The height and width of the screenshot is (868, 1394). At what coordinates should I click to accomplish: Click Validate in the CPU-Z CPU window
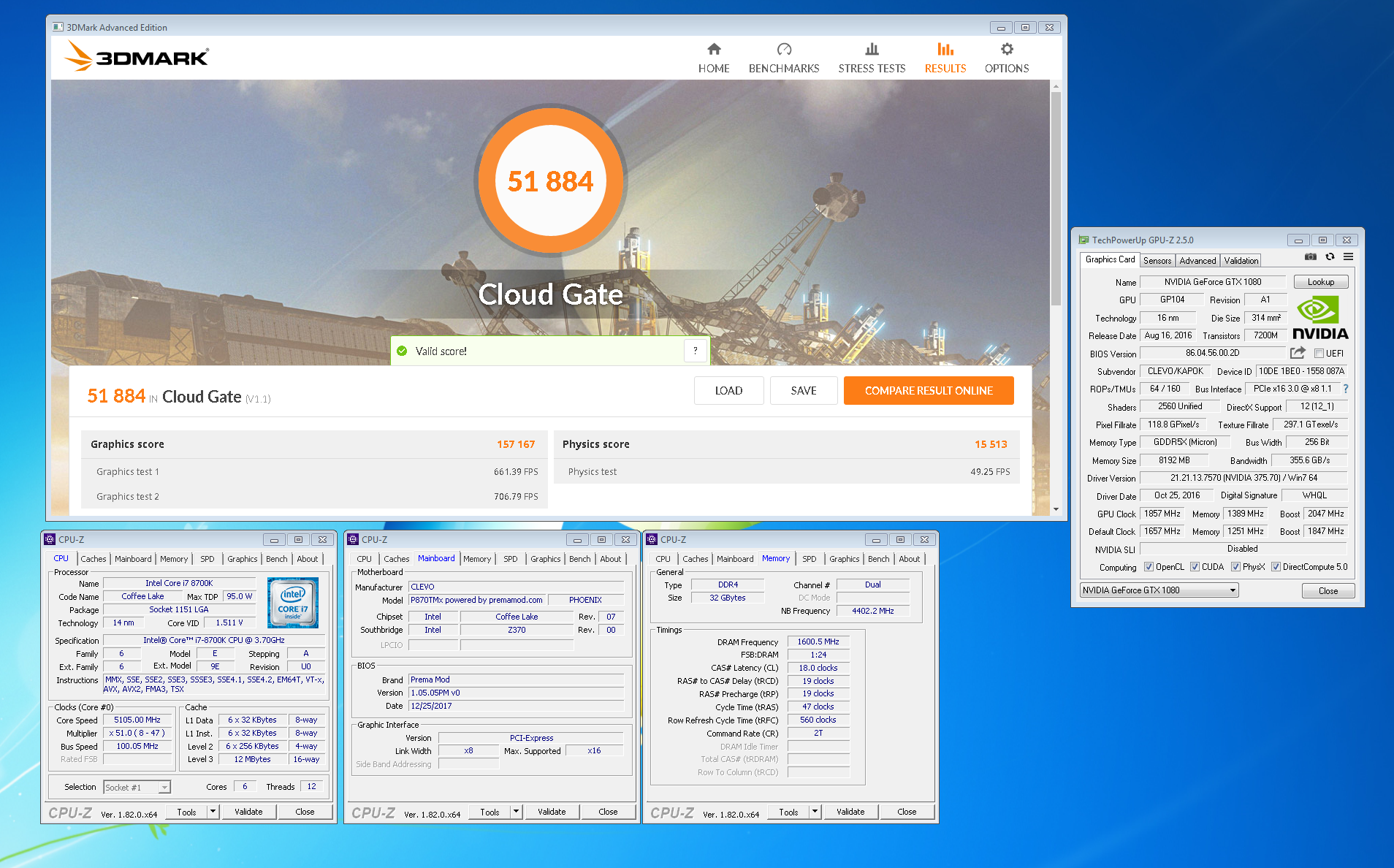(248, 812)
